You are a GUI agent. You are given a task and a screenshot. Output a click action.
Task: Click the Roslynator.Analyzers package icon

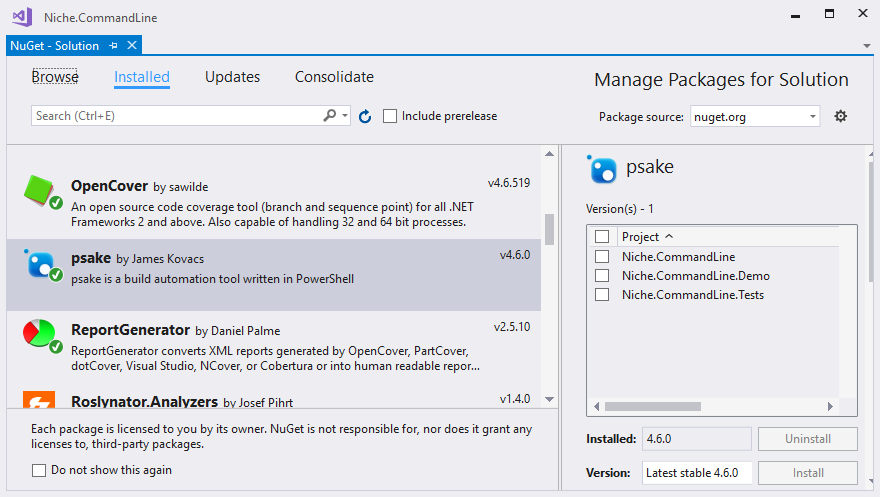(x=39, y=399)
